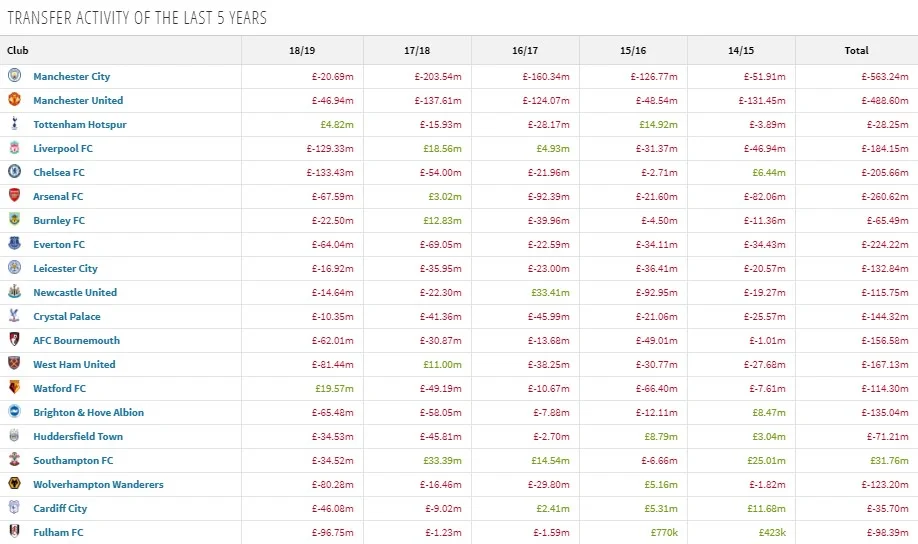Click the Club column header
Viewport: 918px width, 544px height.
(18, 50)
